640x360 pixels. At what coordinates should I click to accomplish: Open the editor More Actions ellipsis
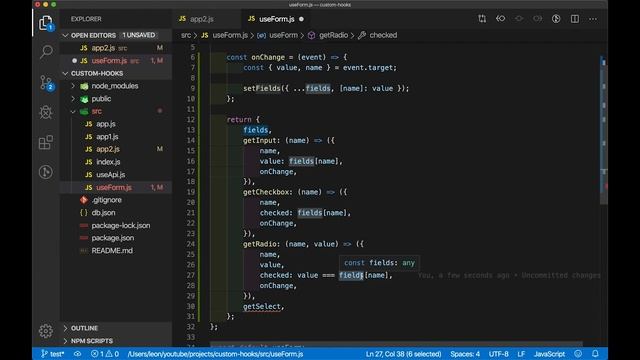(593, 19)
